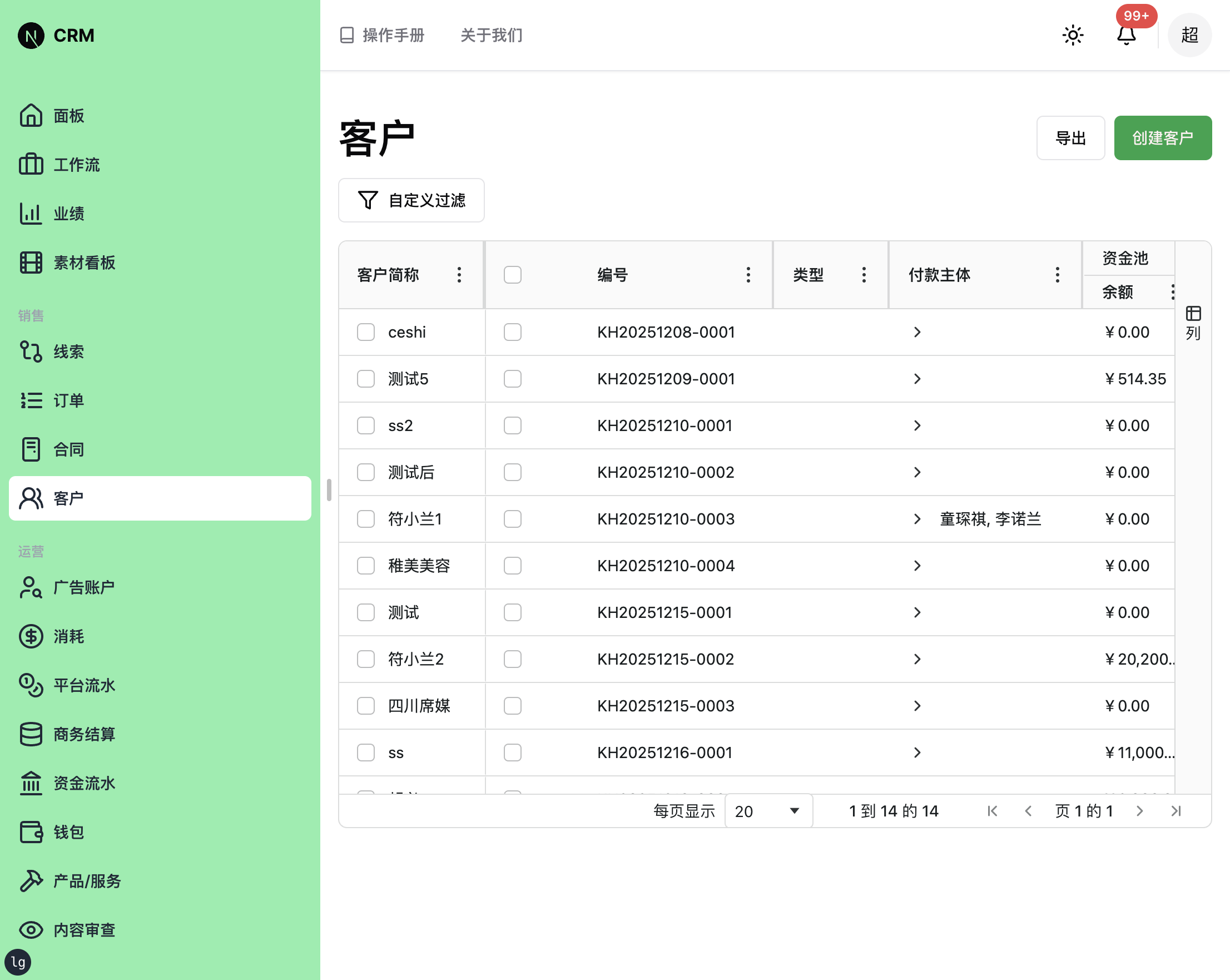Viewport: 1230px width, 980px height.
Task: Open the 合同 (Contracts) page
Action: pos(67,449)
